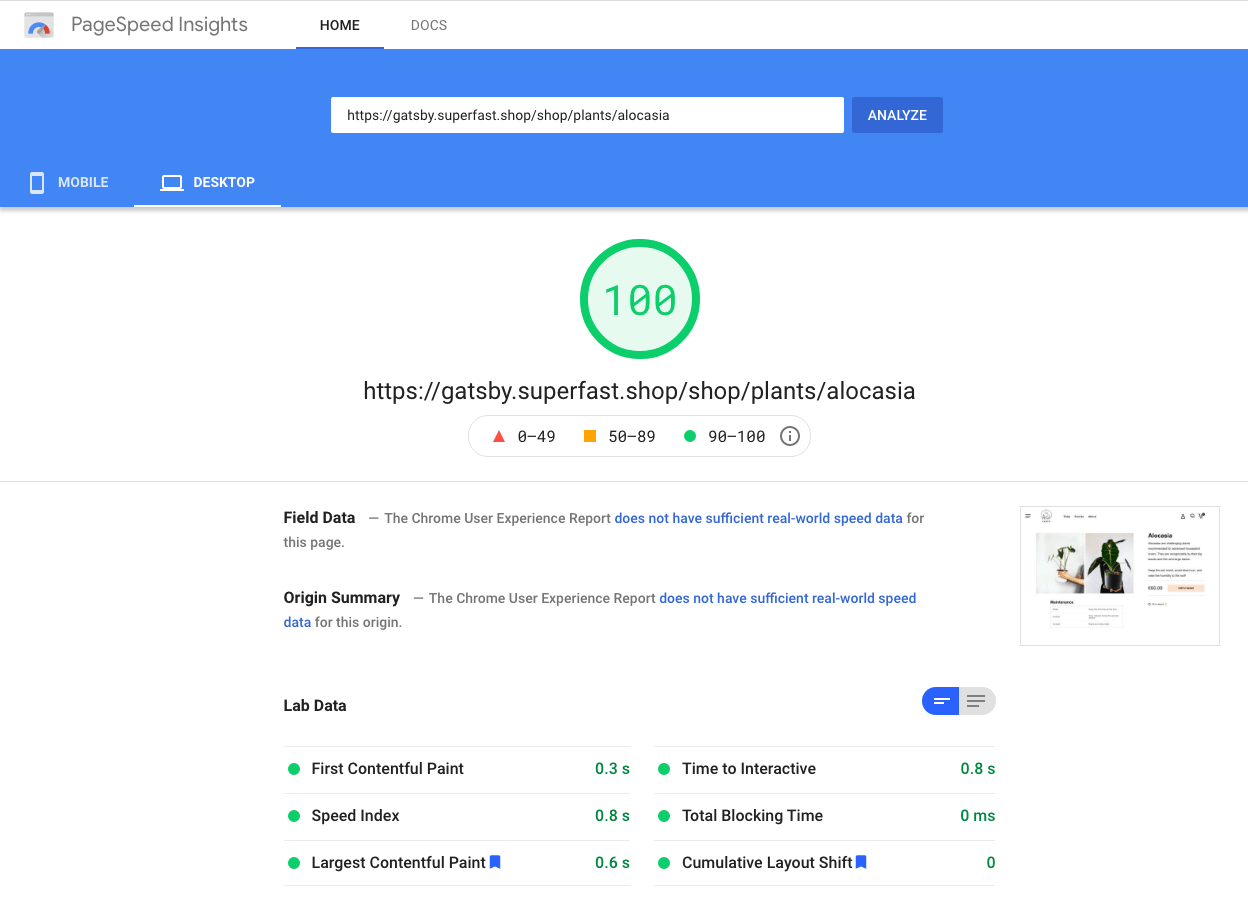Click the 0.8 s Time to Interactive value

pos(978,769)
